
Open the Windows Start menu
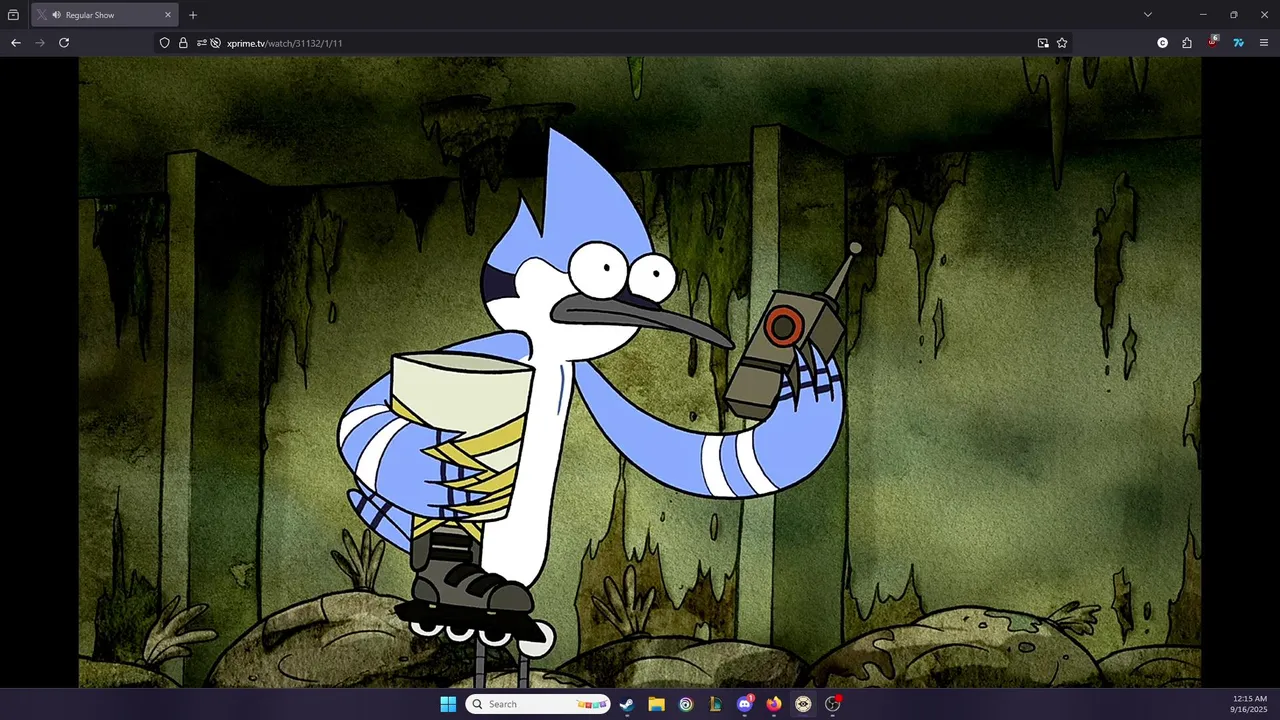(448, 704)
